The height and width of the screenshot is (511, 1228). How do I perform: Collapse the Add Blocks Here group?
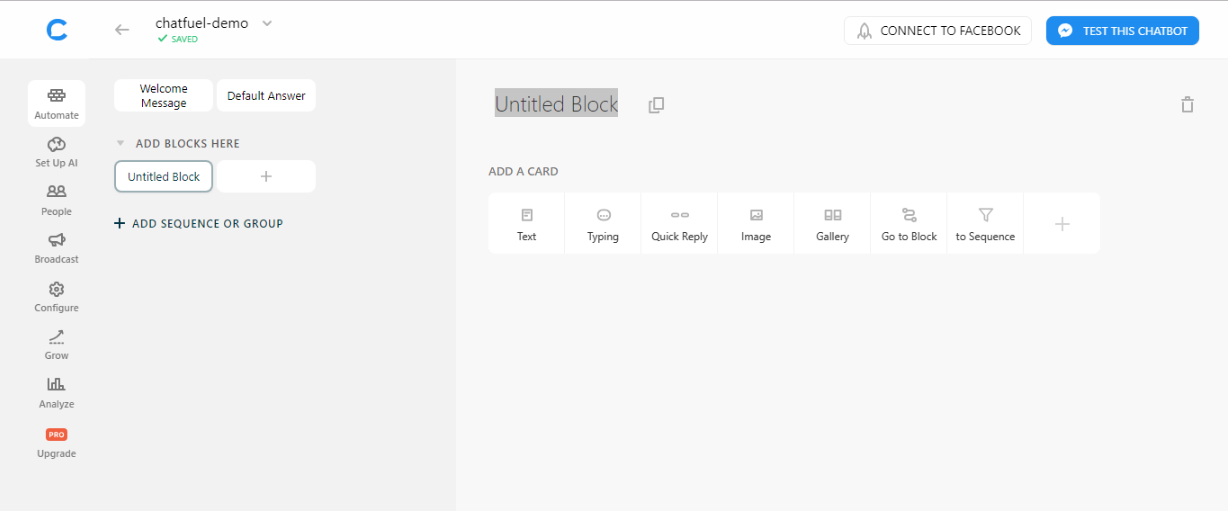point(121,144)
